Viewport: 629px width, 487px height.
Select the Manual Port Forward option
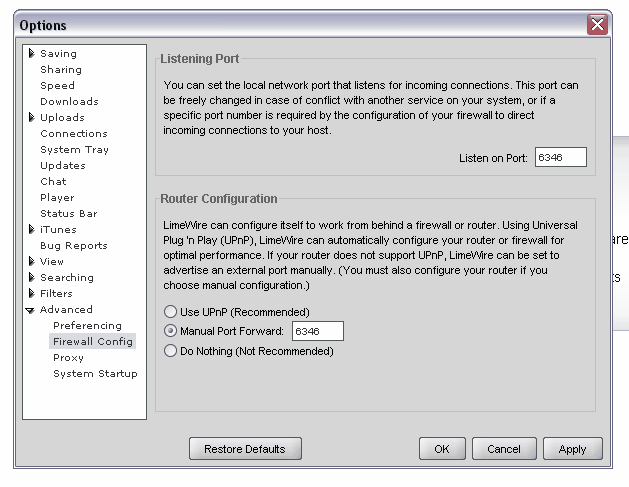[170, 331]
